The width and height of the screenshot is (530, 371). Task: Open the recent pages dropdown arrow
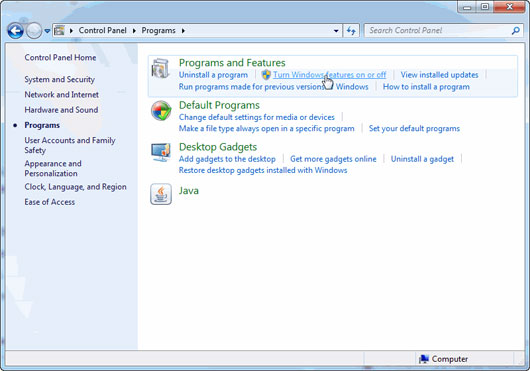47,31
